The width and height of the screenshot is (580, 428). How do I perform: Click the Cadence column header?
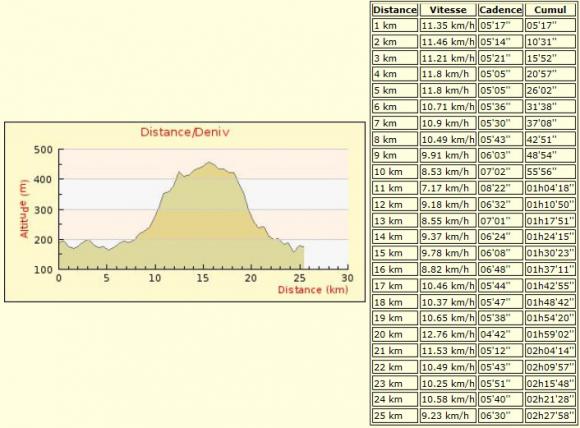coord(500,10)
